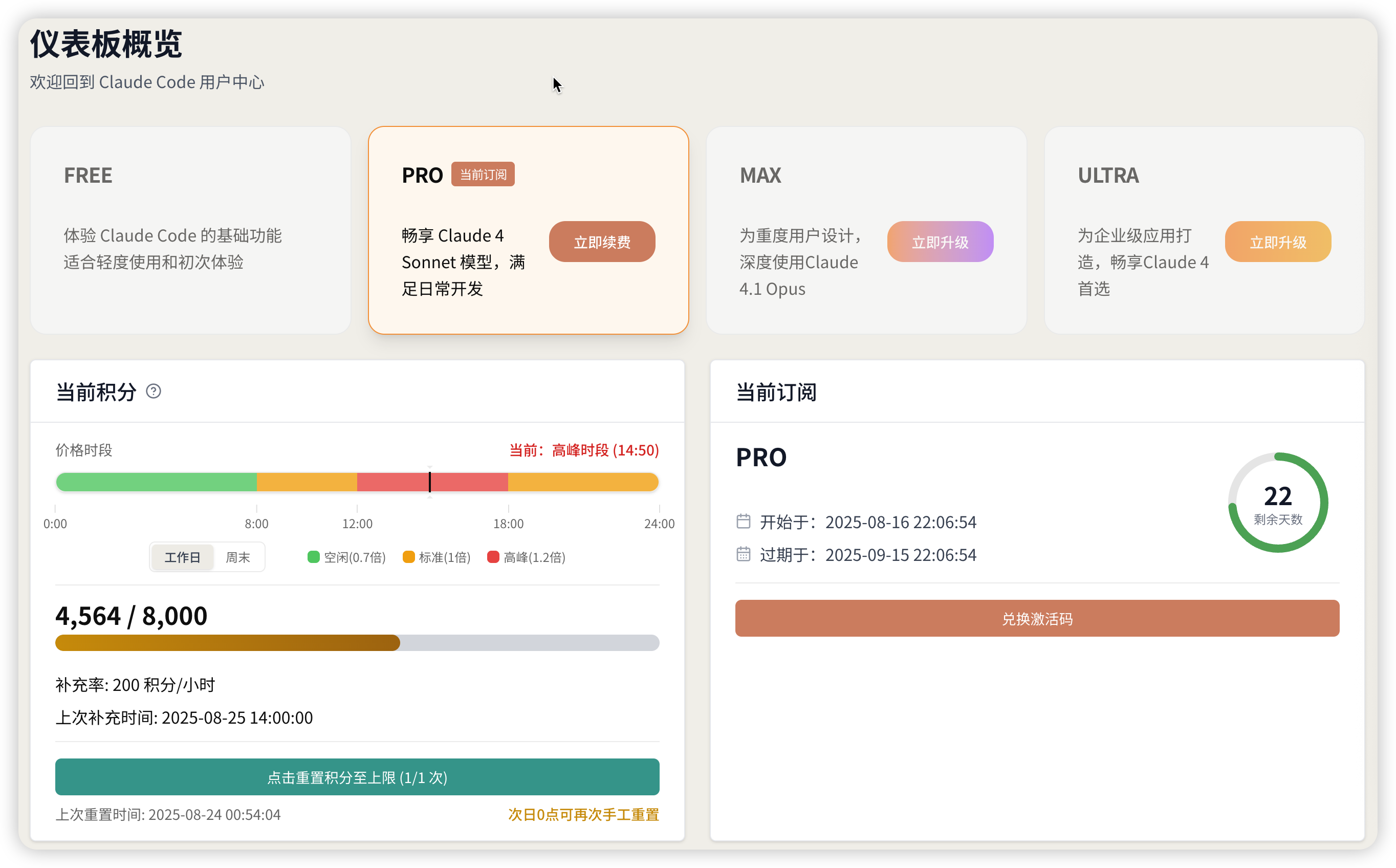This screenshot has width=1396, height=868.
Task: Select the PRO plan card title
Action: 423,175
